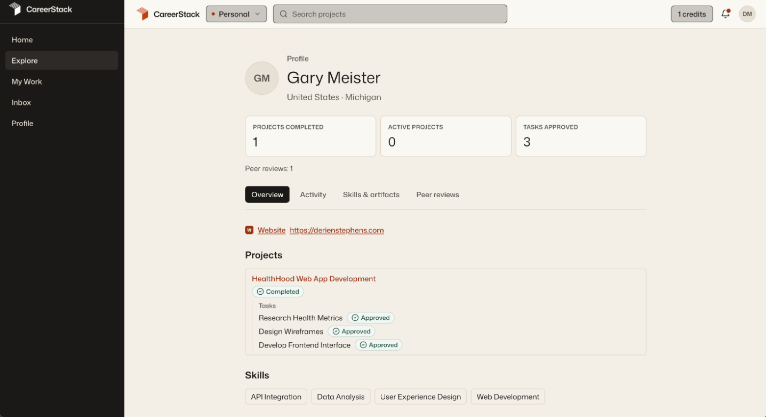
Task: Click the Completed status badge
Action: point(278,292)
